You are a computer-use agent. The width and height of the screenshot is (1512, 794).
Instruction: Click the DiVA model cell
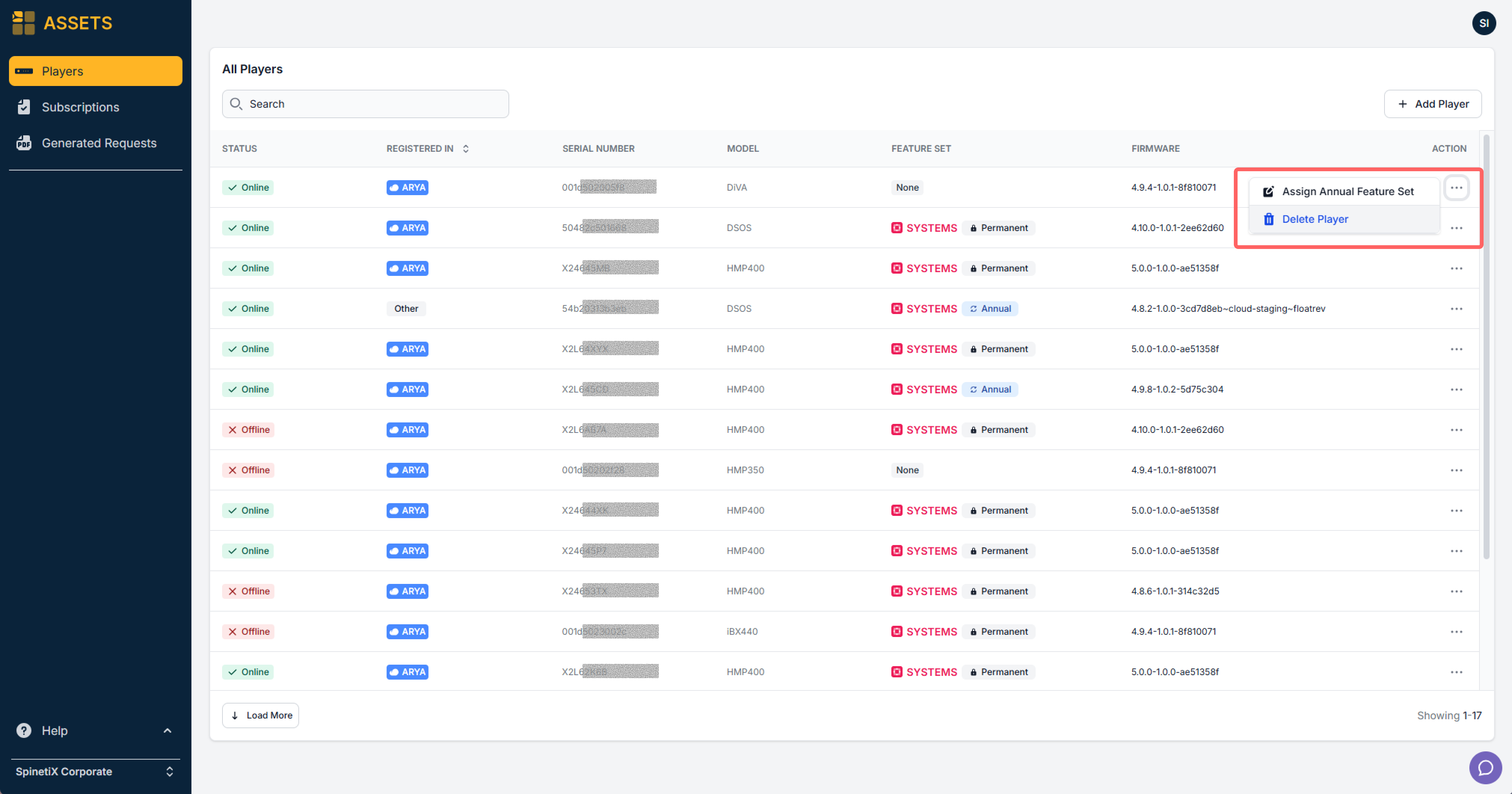(737, 188)
